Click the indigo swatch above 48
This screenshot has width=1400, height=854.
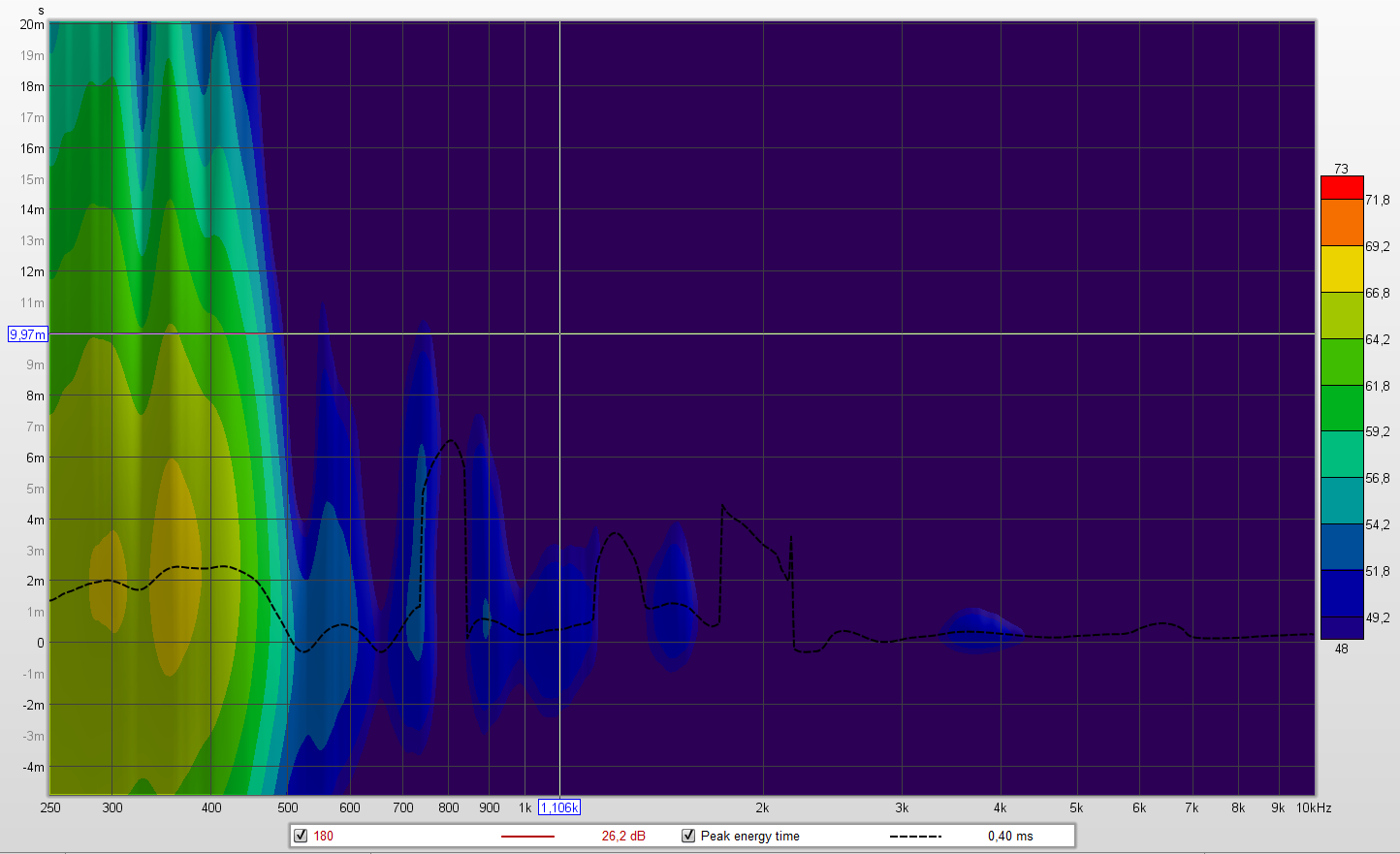pyautogui.click(x=1342, y=628)
